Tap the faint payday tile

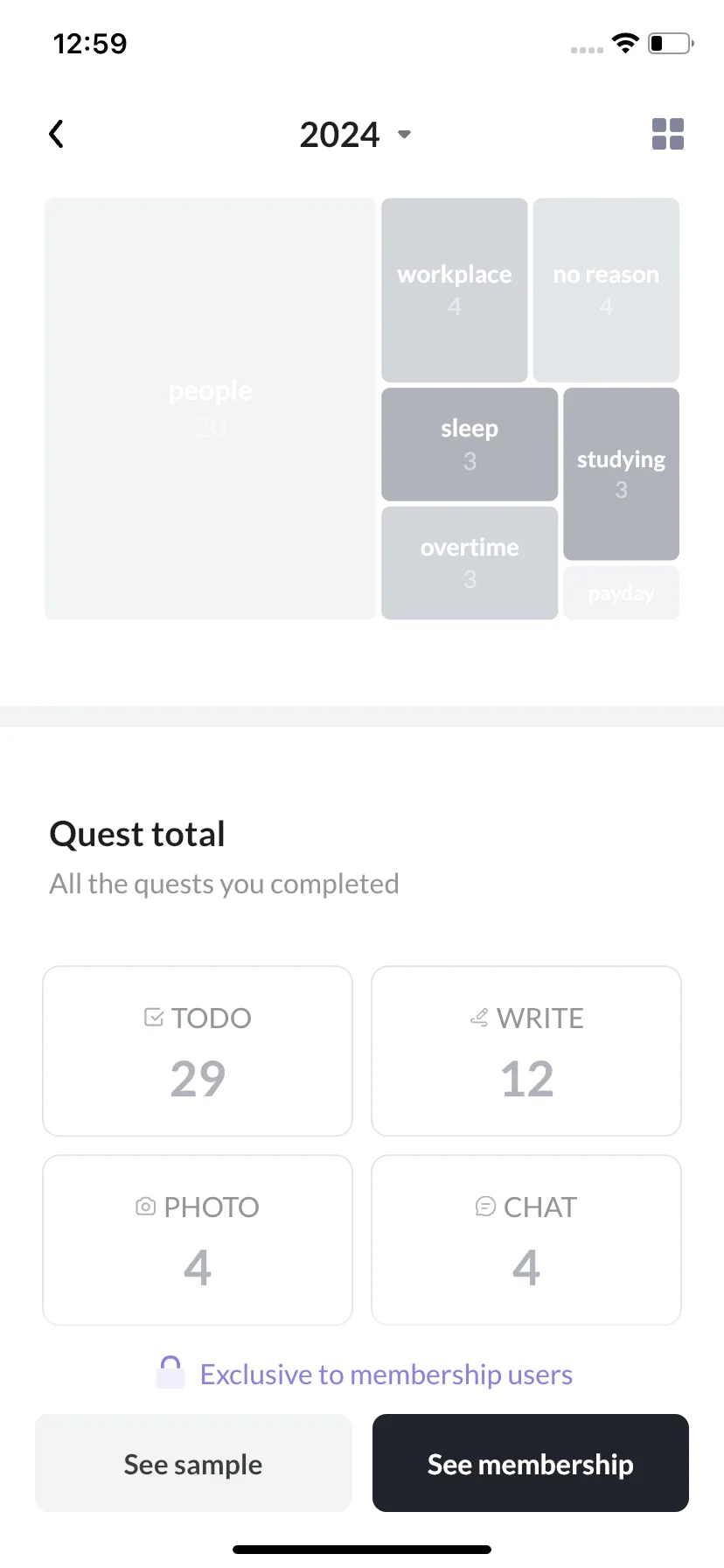point(621,592)
